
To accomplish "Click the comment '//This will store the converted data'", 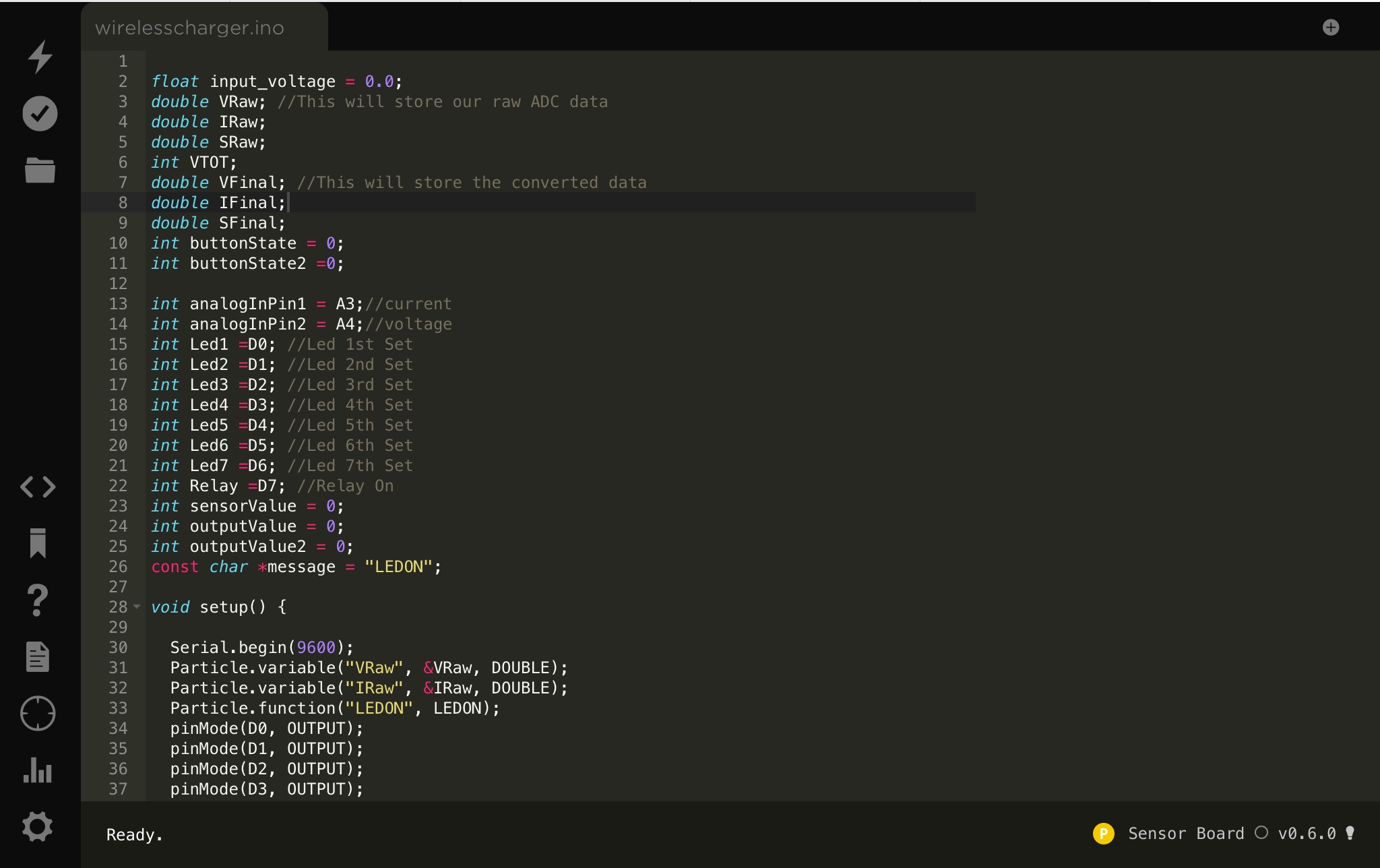I will 472,183.
